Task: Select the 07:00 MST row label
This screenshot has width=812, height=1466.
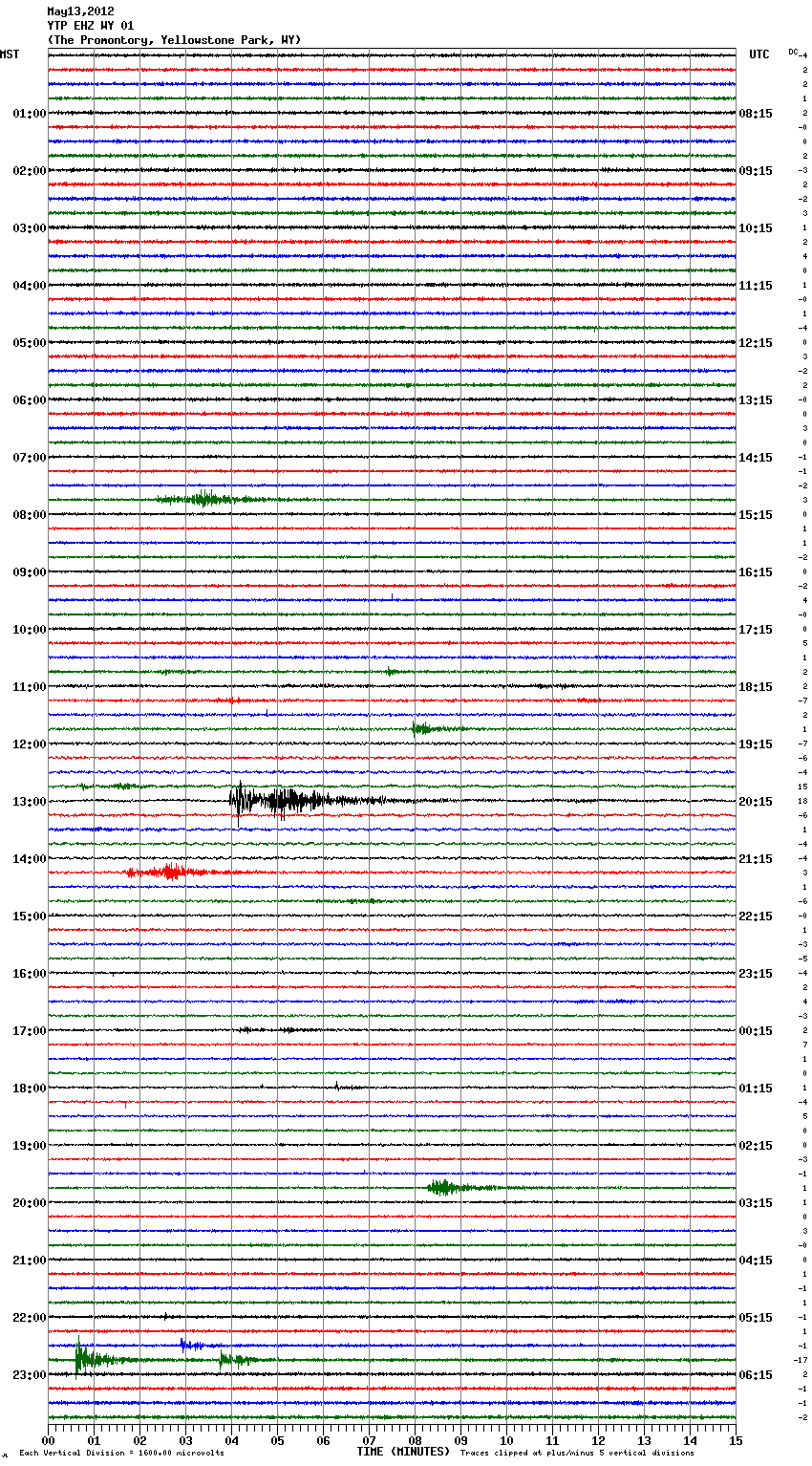Action: coord(30,458)
